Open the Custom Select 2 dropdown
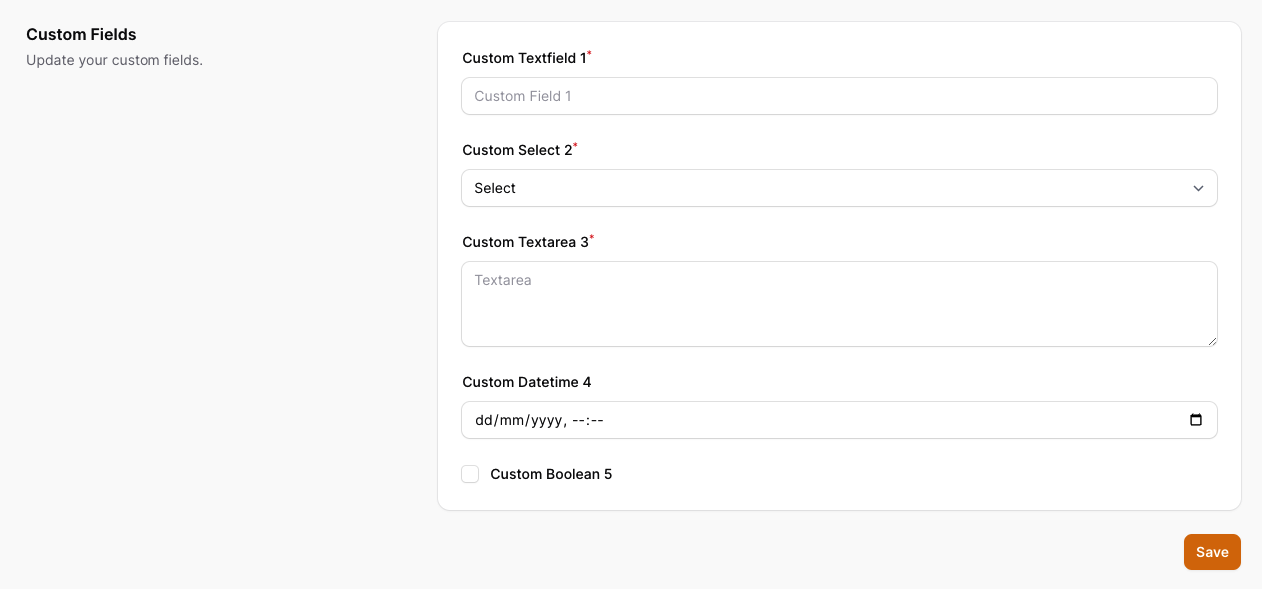Screen dimensions: 1262x589 pyautogui.click(x=839, y=188)
